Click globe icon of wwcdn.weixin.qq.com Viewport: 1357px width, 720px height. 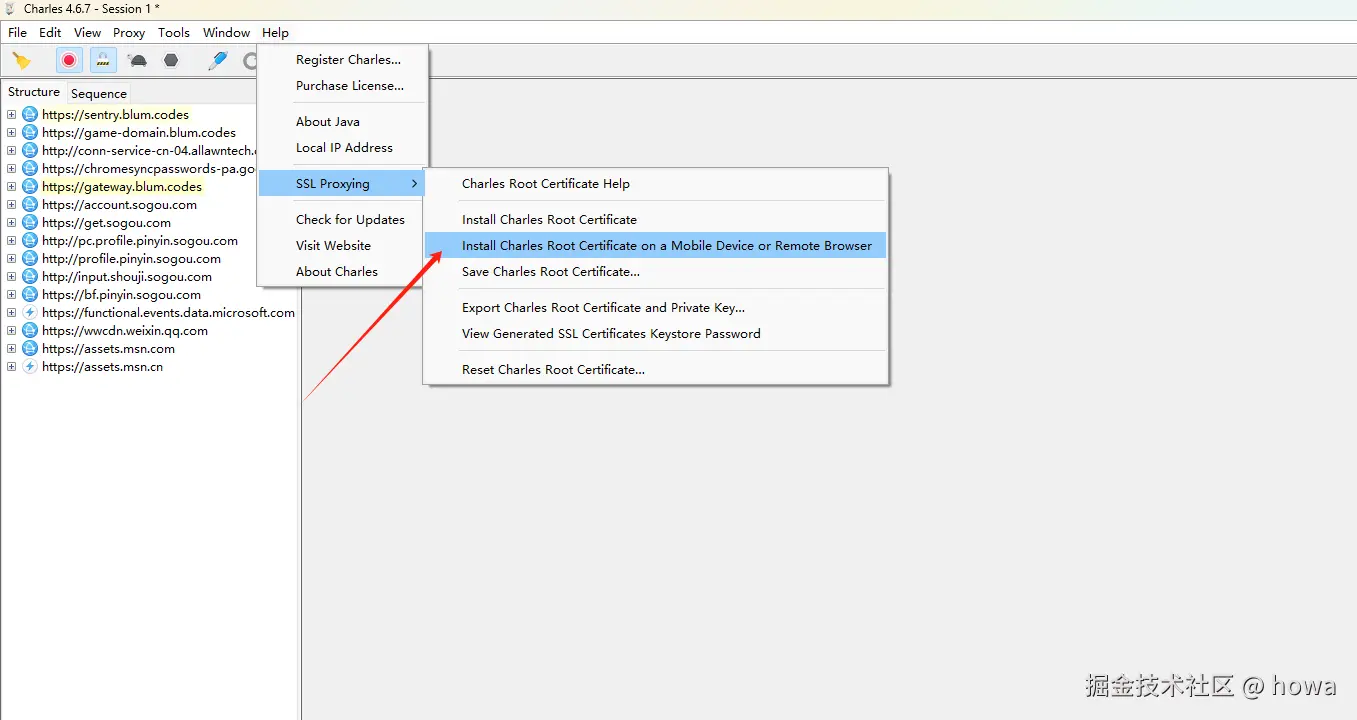click(30, 331)
